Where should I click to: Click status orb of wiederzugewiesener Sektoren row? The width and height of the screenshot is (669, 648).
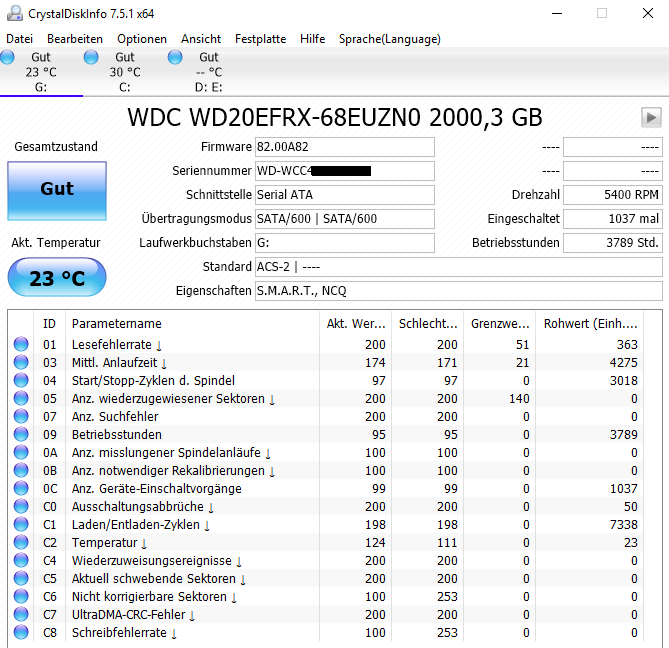click(x=21, y=398)
